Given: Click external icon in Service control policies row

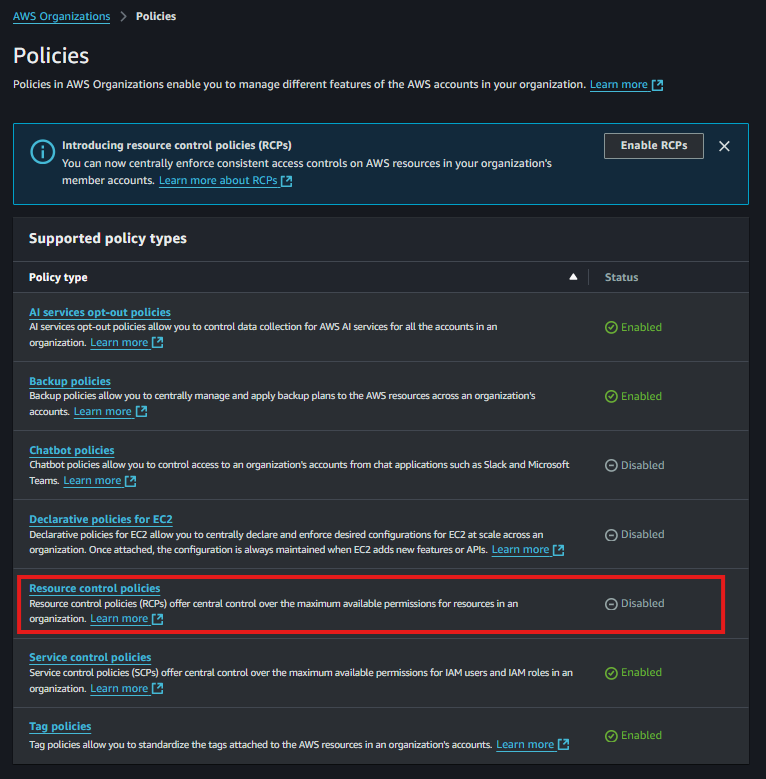Looking at the screenshot, I should click(x=157, y=689).
